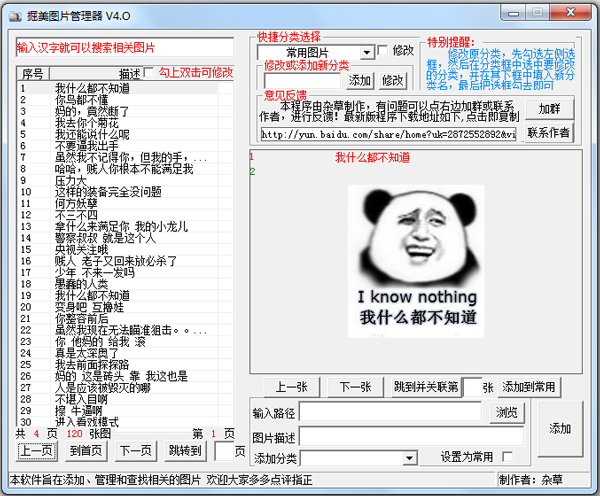Select row 6 不要逼我出手

click(125, 146)
